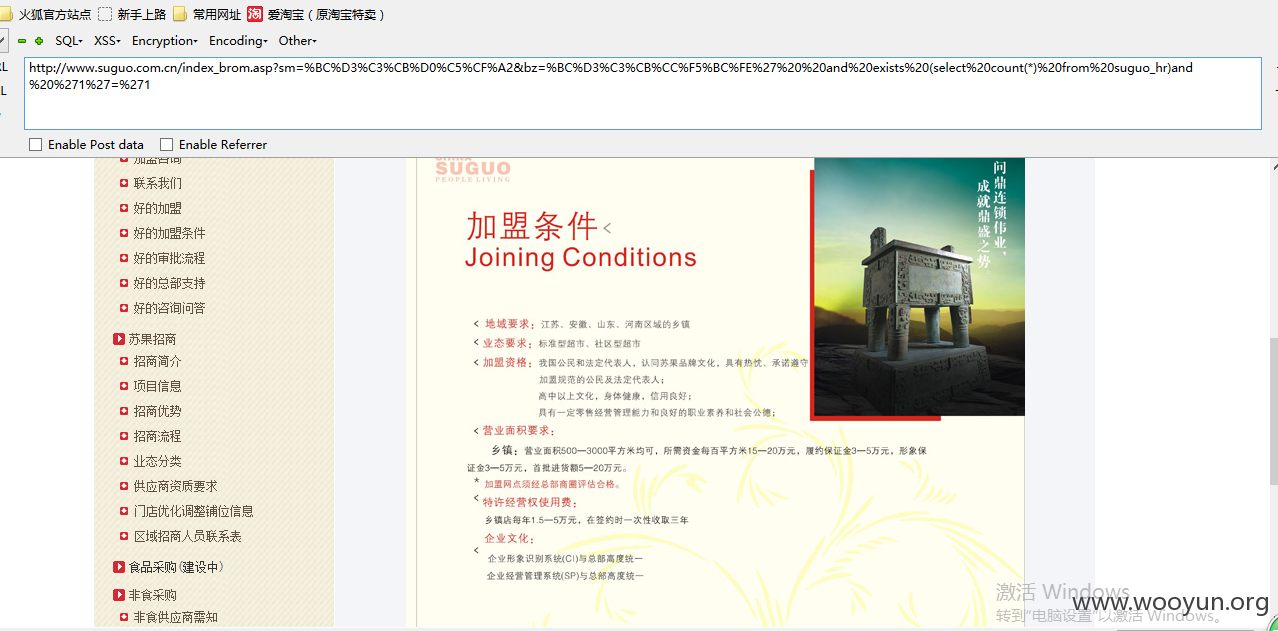Open 门店优化调整铺位信息 sidebar link
The image size is (1278, 631).
[x=194, y=511]
